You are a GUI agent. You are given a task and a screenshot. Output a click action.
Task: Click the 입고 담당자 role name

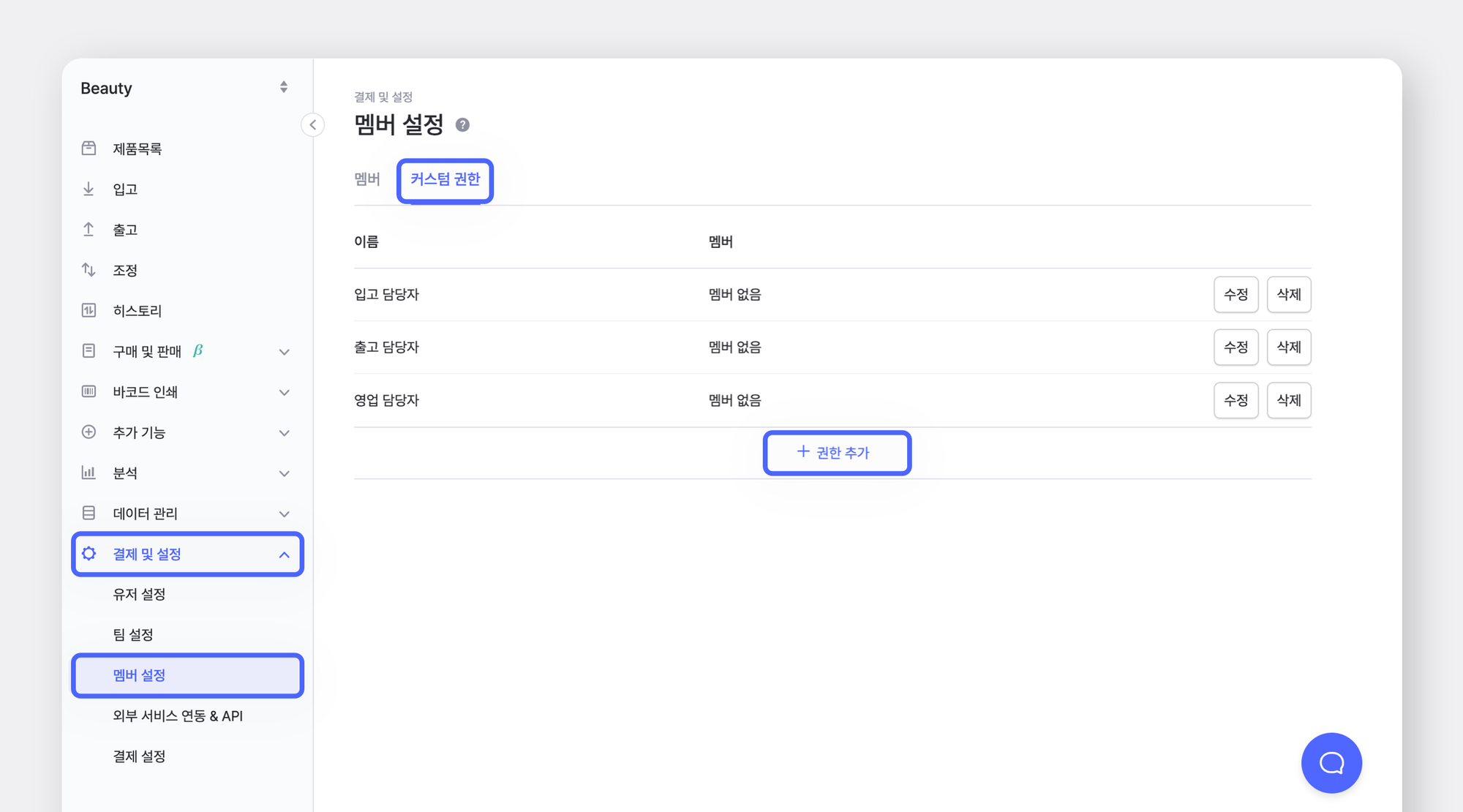click(386, 294)
